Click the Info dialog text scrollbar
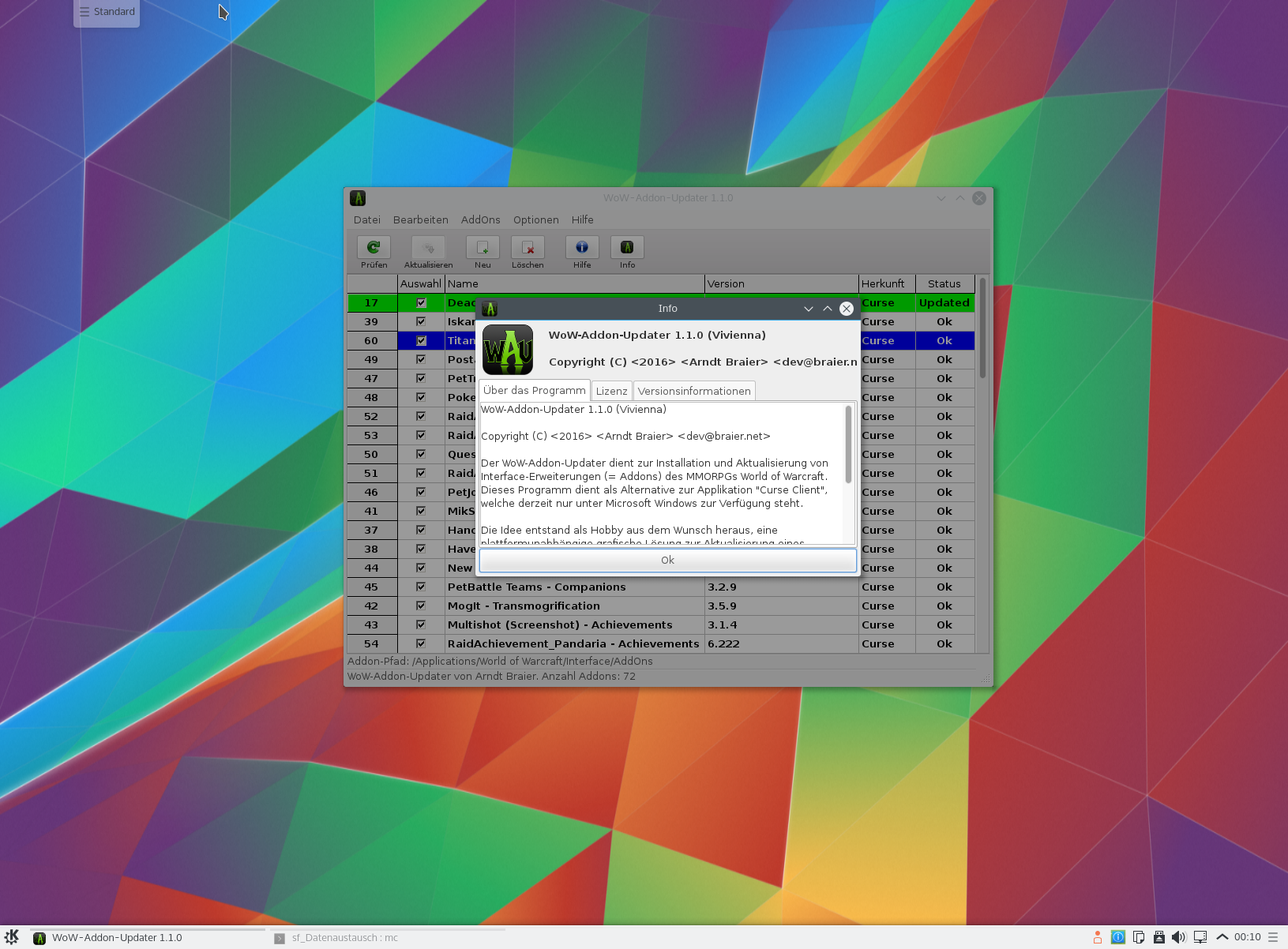The image size is (1288, 949). coord(849,444)
